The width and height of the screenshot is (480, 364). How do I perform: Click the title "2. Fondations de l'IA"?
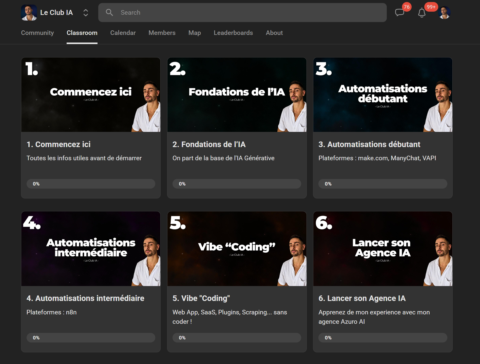tap(209, 144)
